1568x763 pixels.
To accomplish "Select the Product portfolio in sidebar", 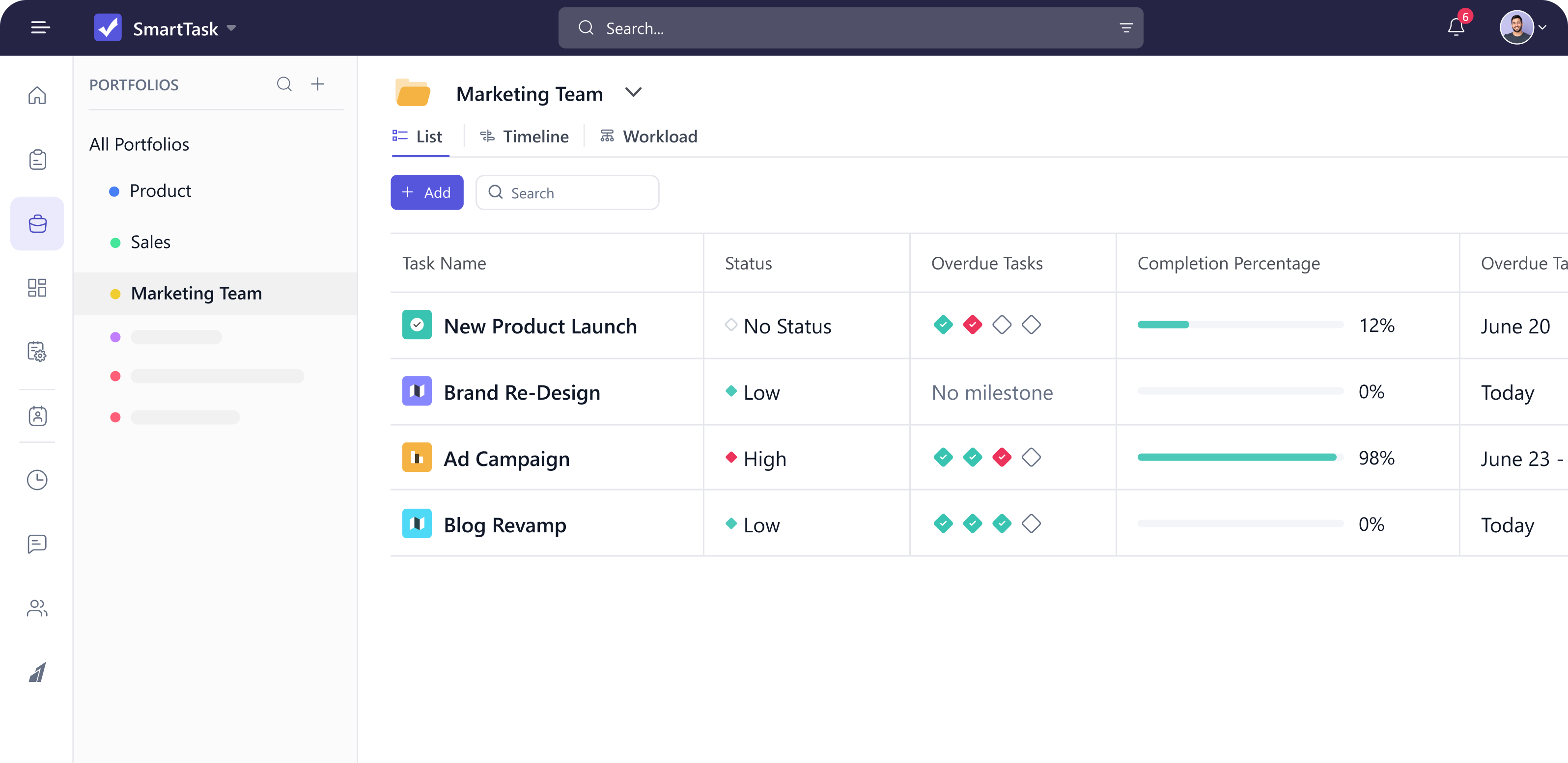I will coord(160,191).
